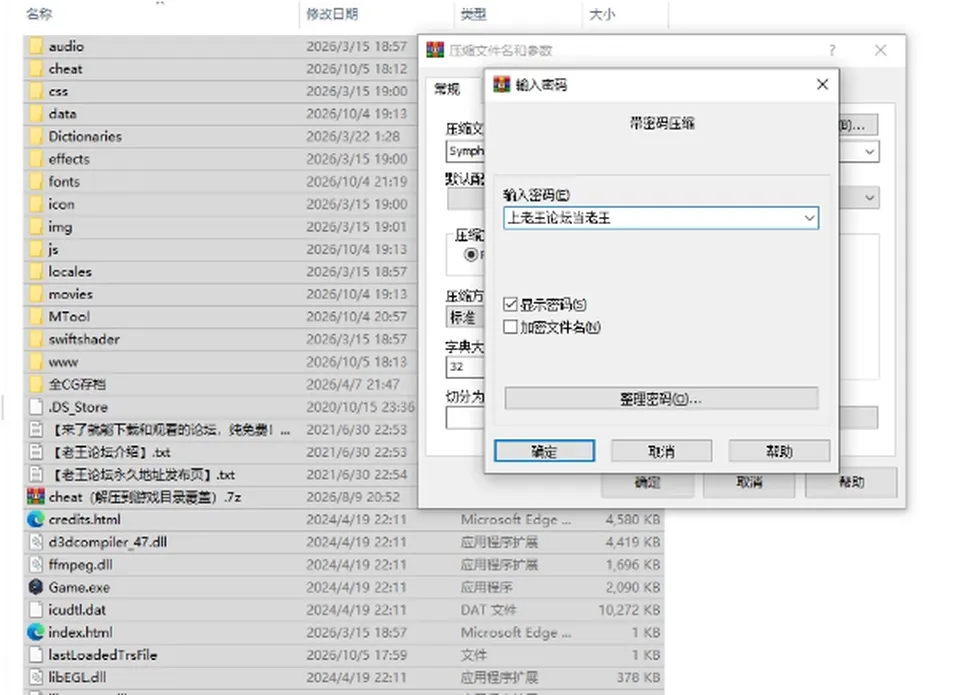Screen dimensions: 960x695
Task: Click the dictionary size field showing 32
Action: (x=465, y=367)
